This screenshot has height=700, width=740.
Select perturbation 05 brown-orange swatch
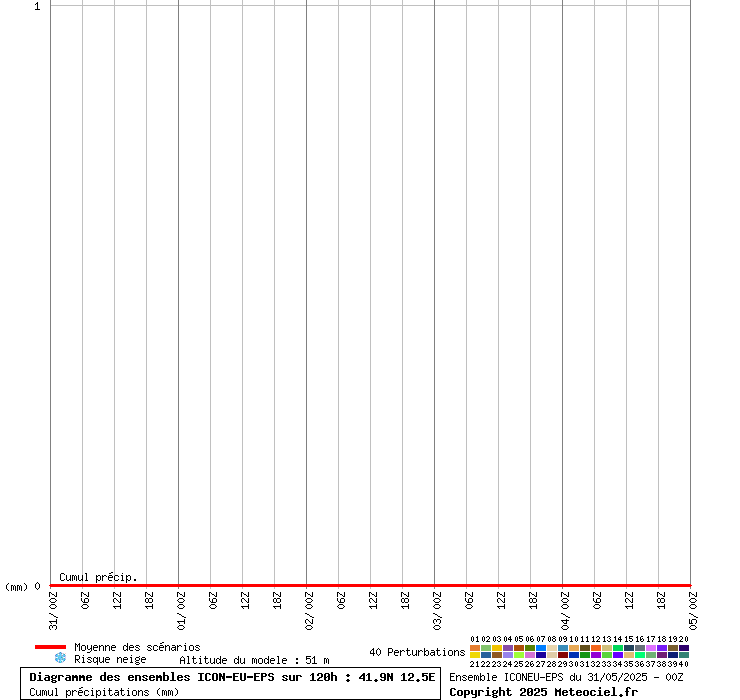pos(519,648)
